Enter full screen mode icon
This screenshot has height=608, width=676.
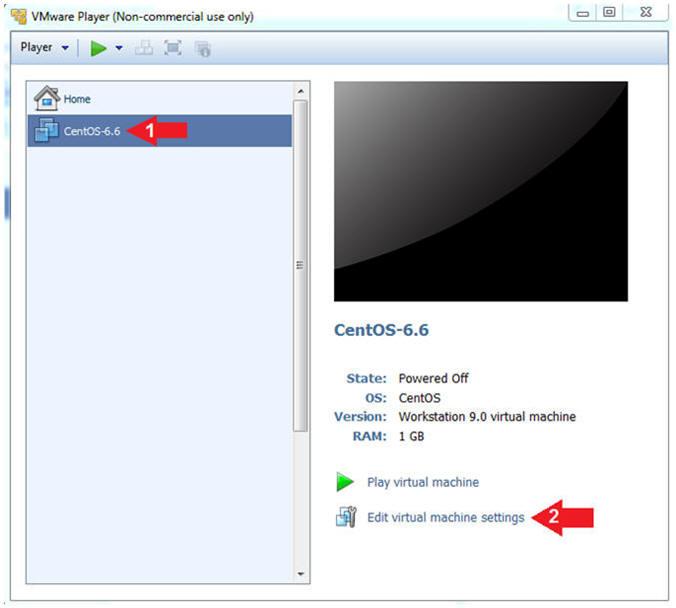[x=173, y=48]
